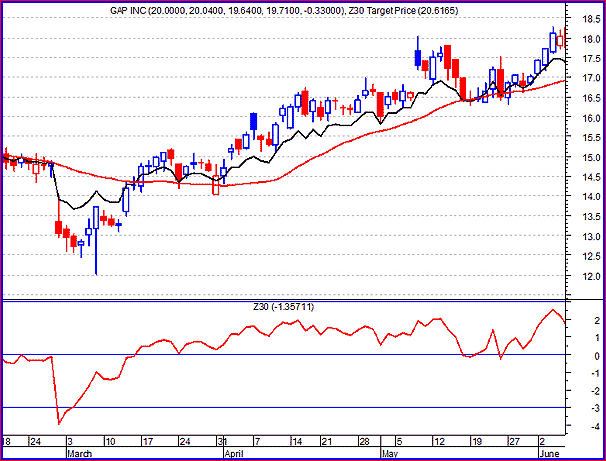Click the Z30 axis value -4
The image size is (606, 461).
[x=594, y=426]
